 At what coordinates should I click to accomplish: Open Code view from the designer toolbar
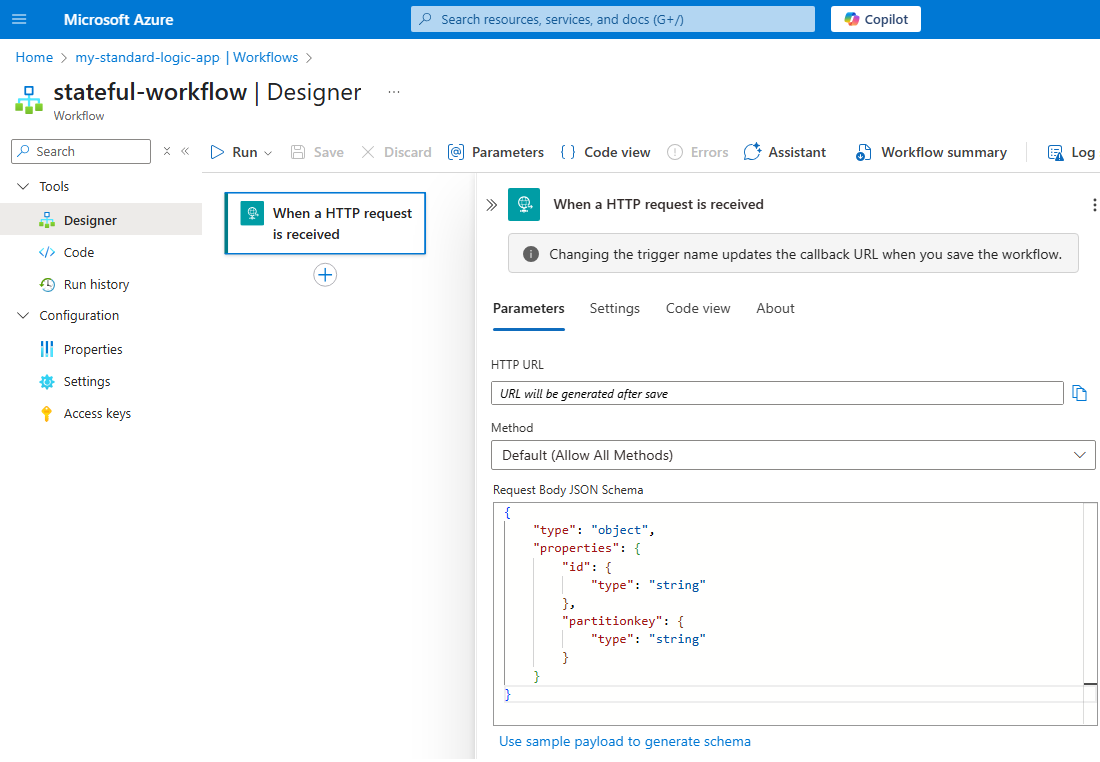click(x=605, y=152)
